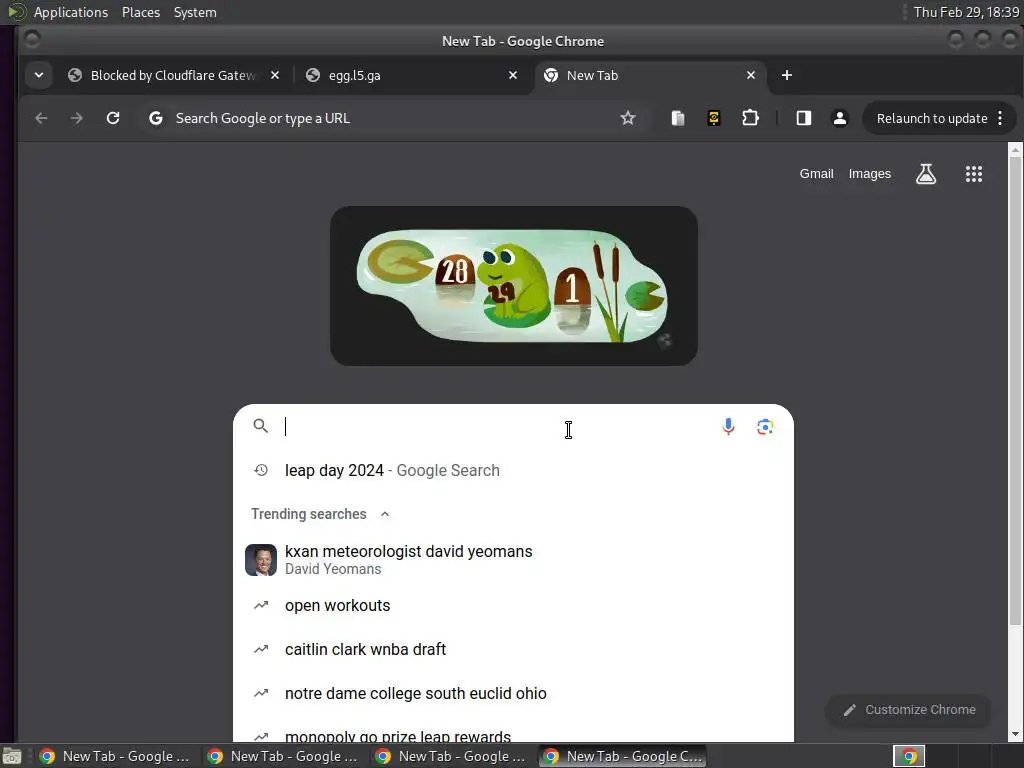Click Customize Chrome button

pos(908,710)
